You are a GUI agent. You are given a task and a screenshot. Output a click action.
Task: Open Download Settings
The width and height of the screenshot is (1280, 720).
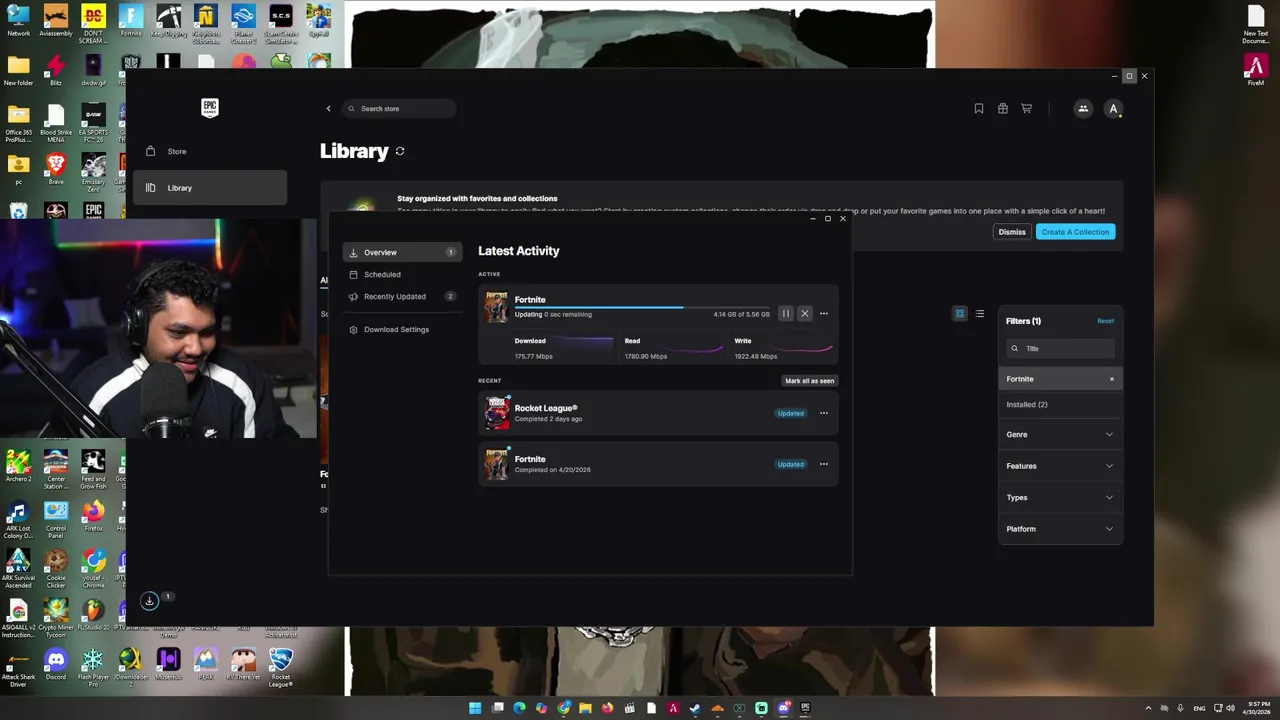(x=402, y=329)
